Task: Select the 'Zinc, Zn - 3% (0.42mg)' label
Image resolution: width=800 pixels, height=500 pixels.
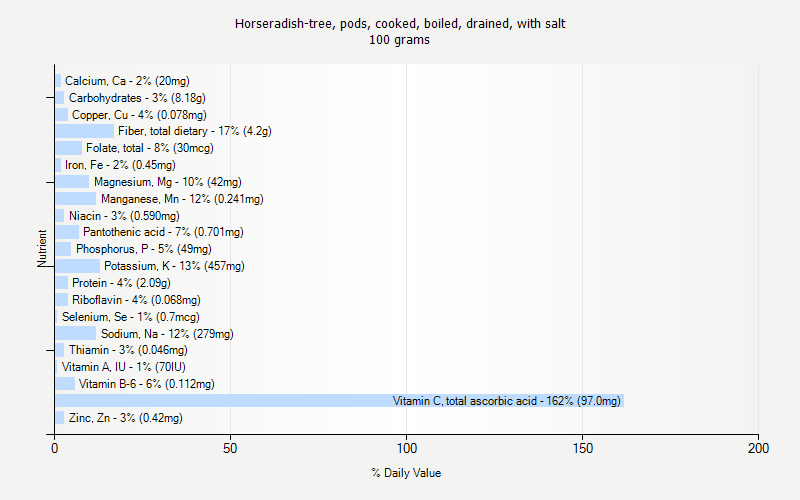Action: (126, 417)
